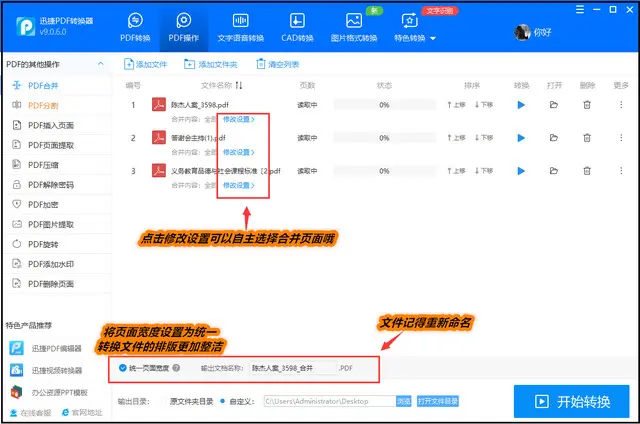The image size is (640, 424).
Task: Open the 迅捷PDF编辑器 recommended product
Action: point(46,348)
